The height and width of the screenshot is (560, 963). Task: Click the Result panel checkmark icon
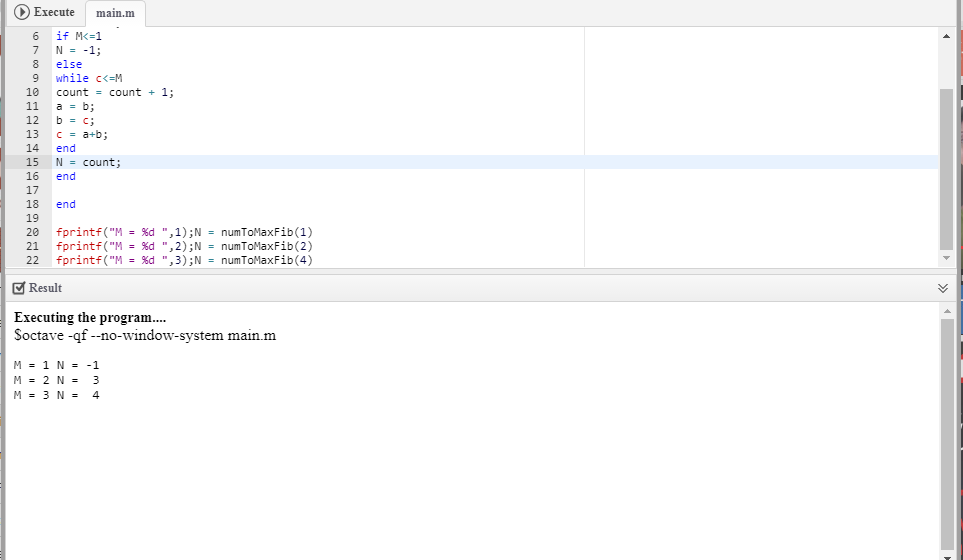19,288
